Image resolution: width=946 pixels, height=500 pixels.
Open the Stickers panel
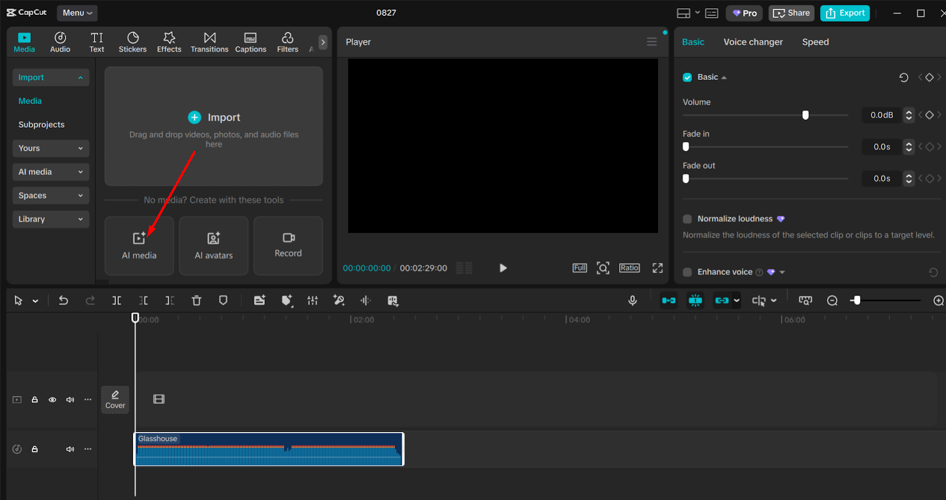(133, 42)
